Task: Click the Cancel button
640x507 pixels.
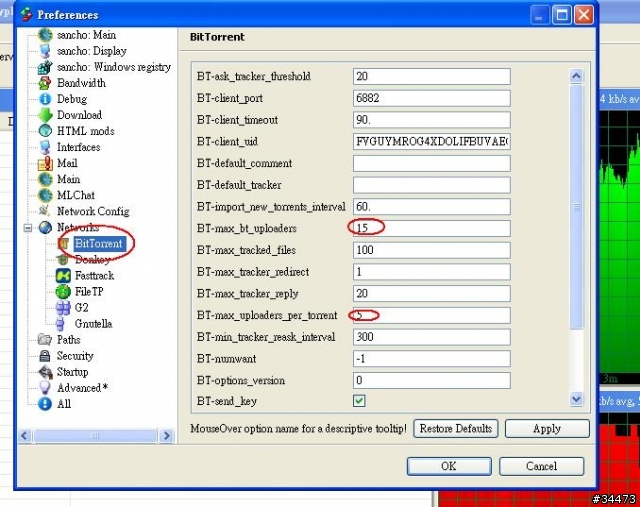Action: [542, 466]
